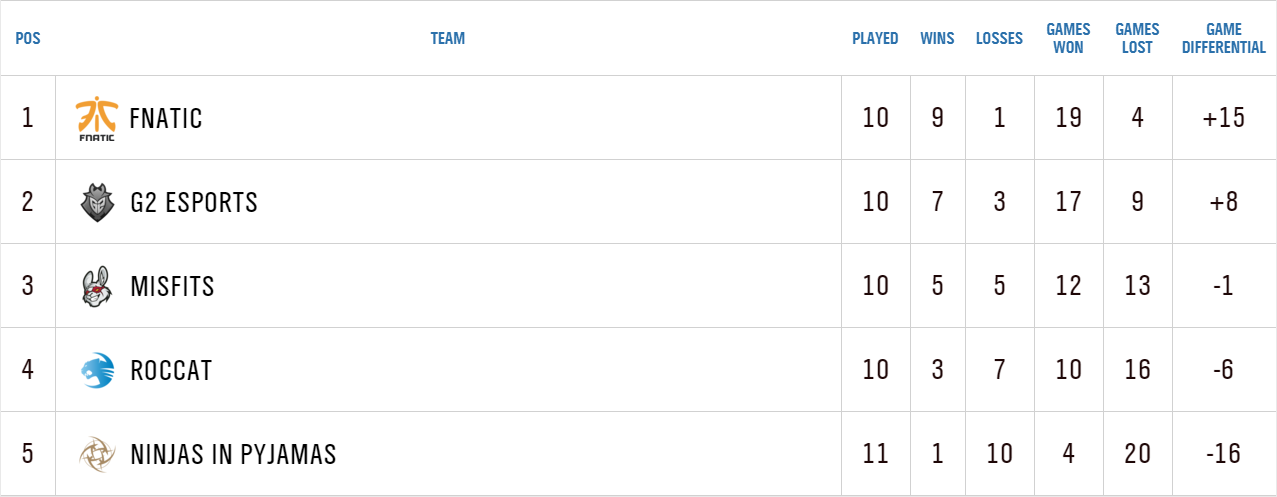Open the ROCCAT team name link
The width and height of the screenshot is (1277, 497).
[171, 371]
